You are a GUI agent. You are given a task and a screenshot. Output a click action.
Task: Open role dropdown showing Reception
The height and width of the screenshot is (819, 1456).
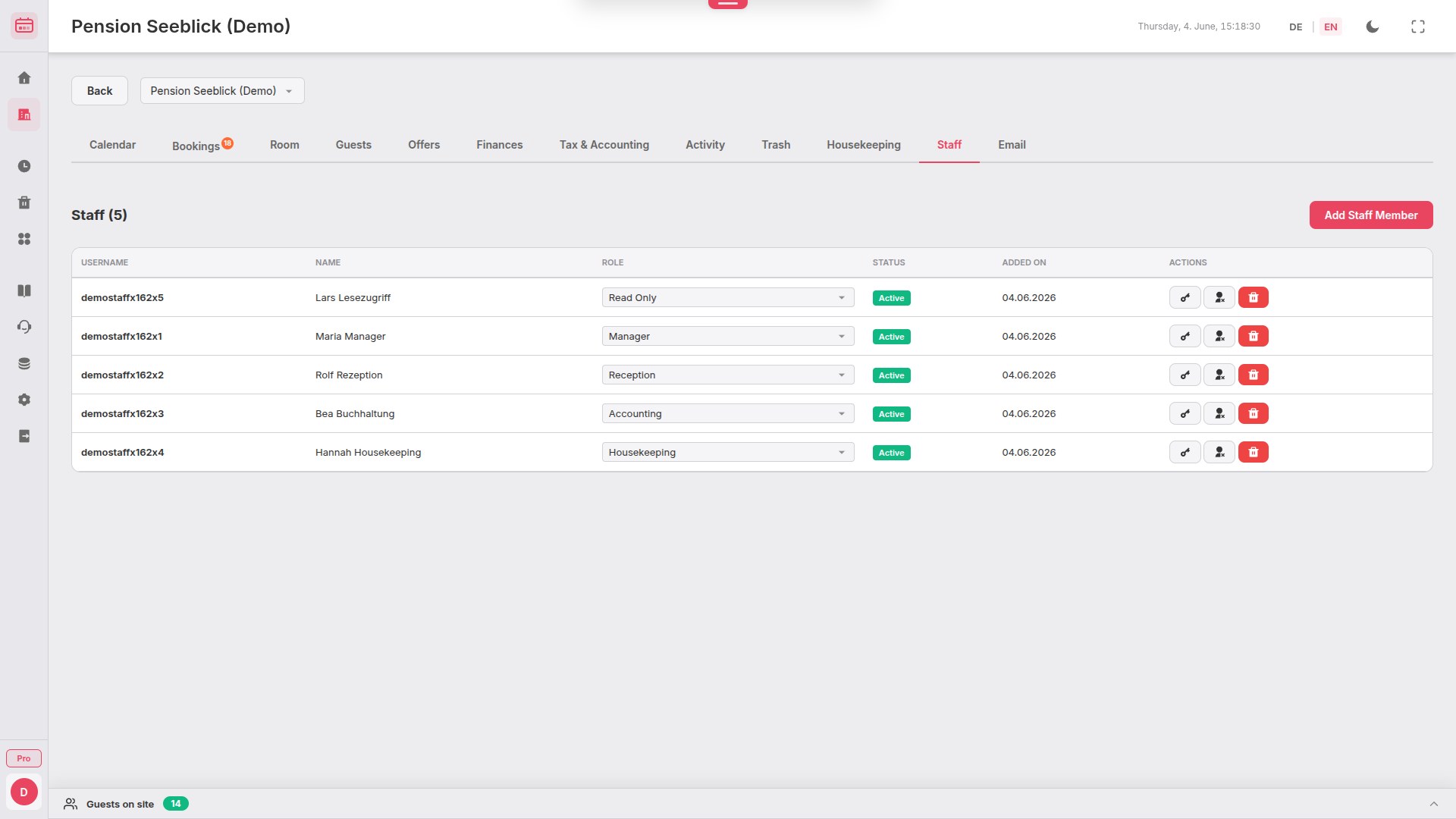[x=728, y=375]
